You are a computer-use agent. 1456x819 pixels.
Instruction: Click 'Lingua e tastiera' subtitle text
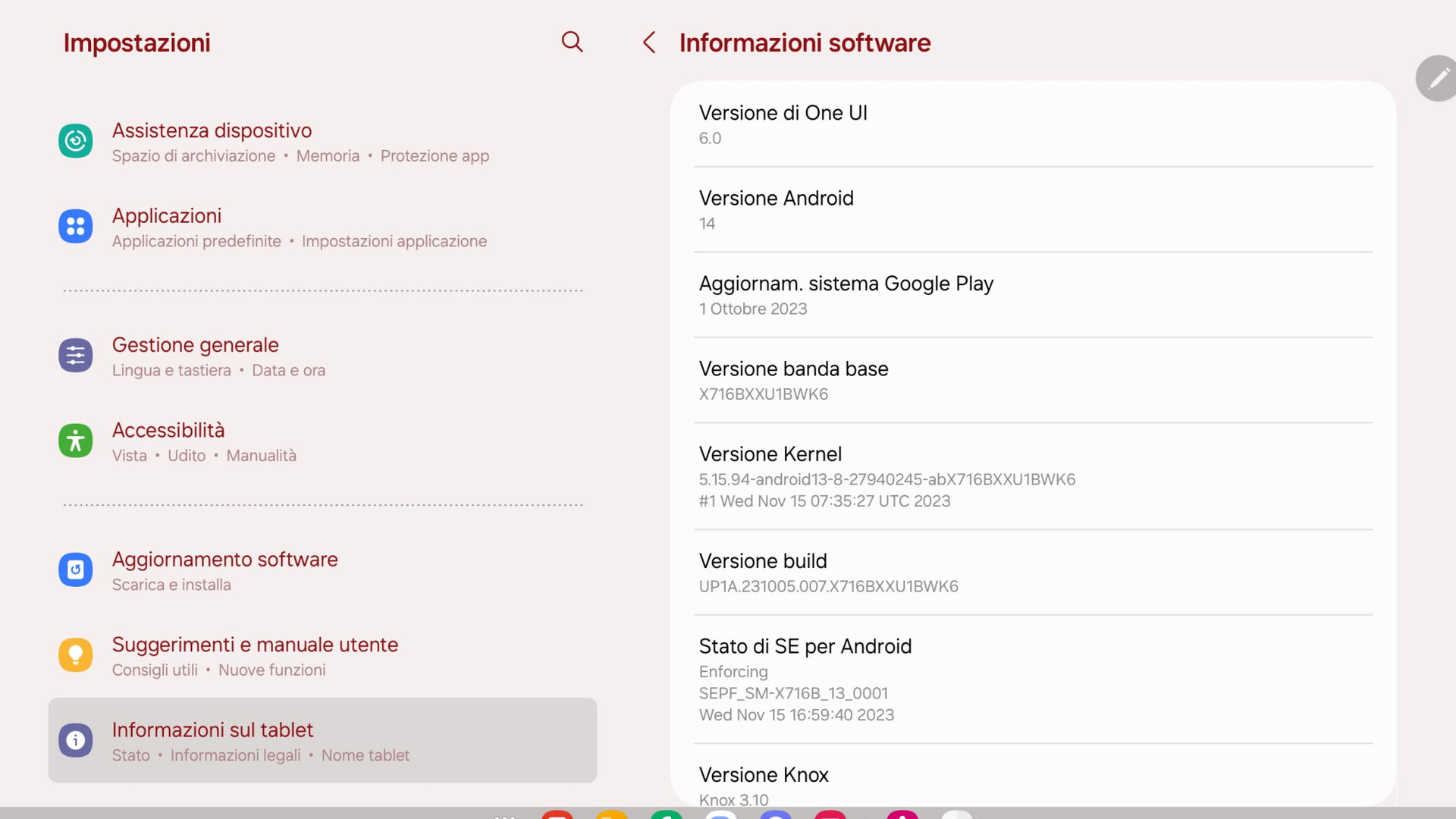click(x=171, y=370)
